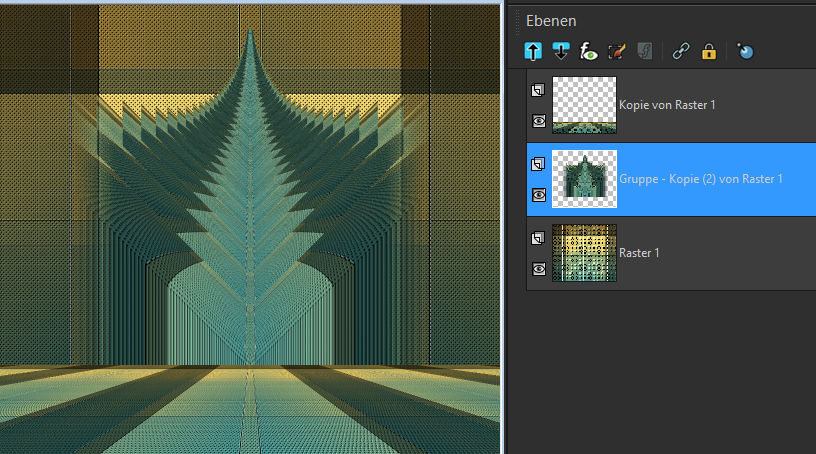Click the move layer up arrow icon
The width and height of the screenshot is (816, 454).
pyautogui.click(x=533, y=52)
